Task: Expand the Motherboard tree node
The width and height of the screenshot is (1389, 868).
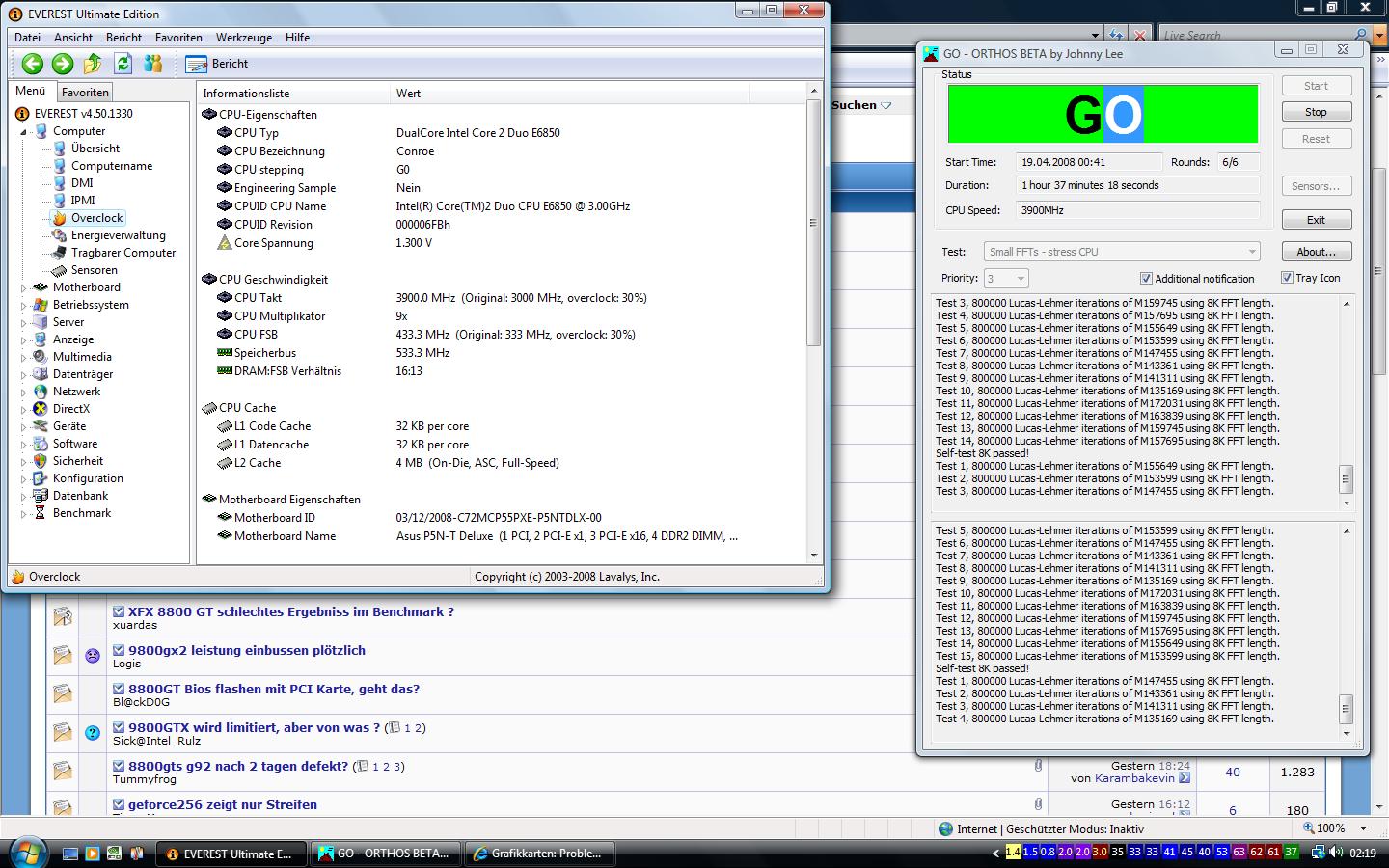Action: click(24, 287)
